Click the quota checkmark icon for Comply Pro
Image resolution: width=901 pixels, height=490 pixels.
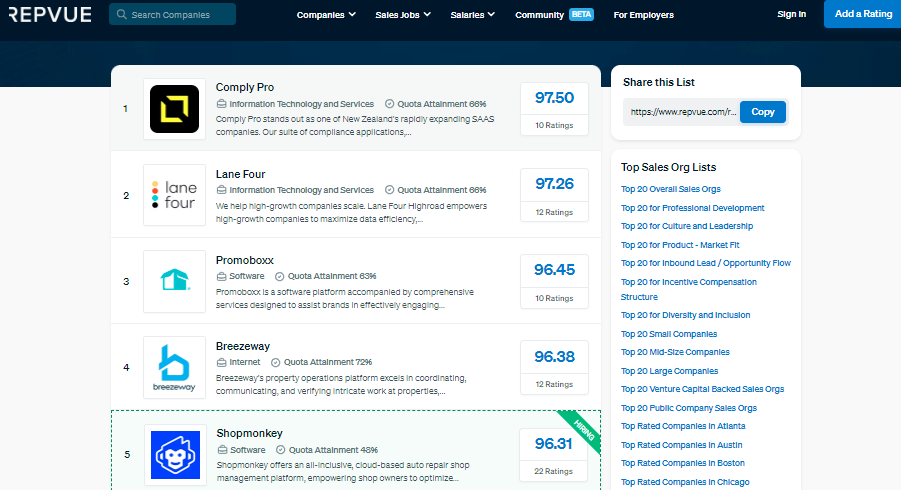coord(389,104)
